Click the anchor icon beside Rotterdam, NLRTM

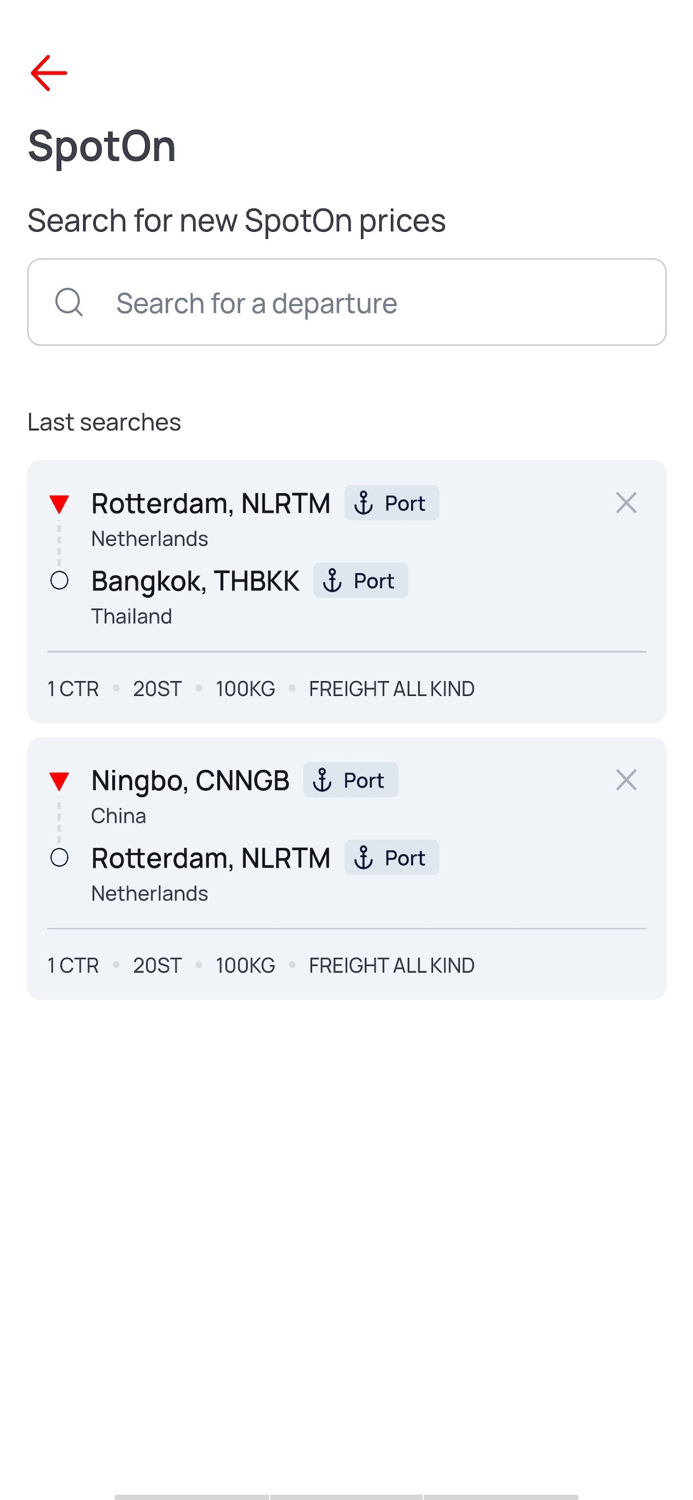point(363,503)
